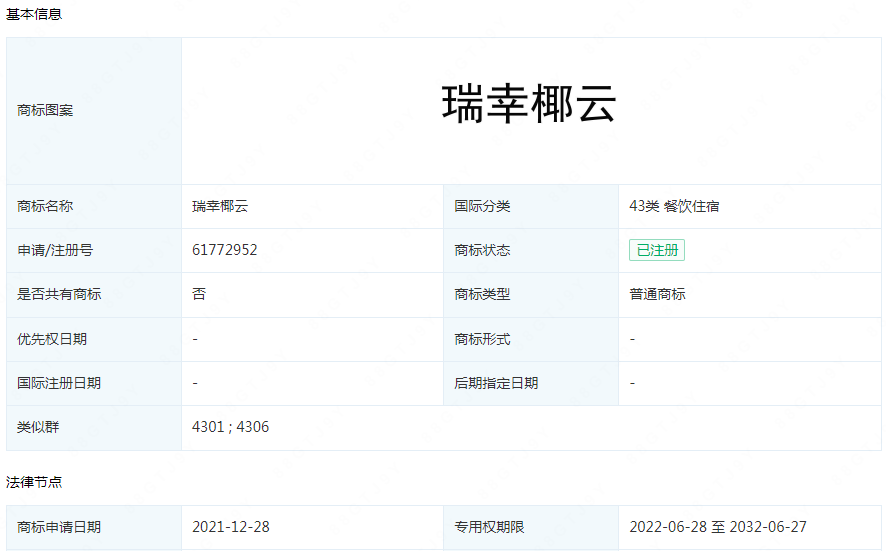
Task: Select the trademark name value 瑞幸椰云
Action: (x=220, y=206)
